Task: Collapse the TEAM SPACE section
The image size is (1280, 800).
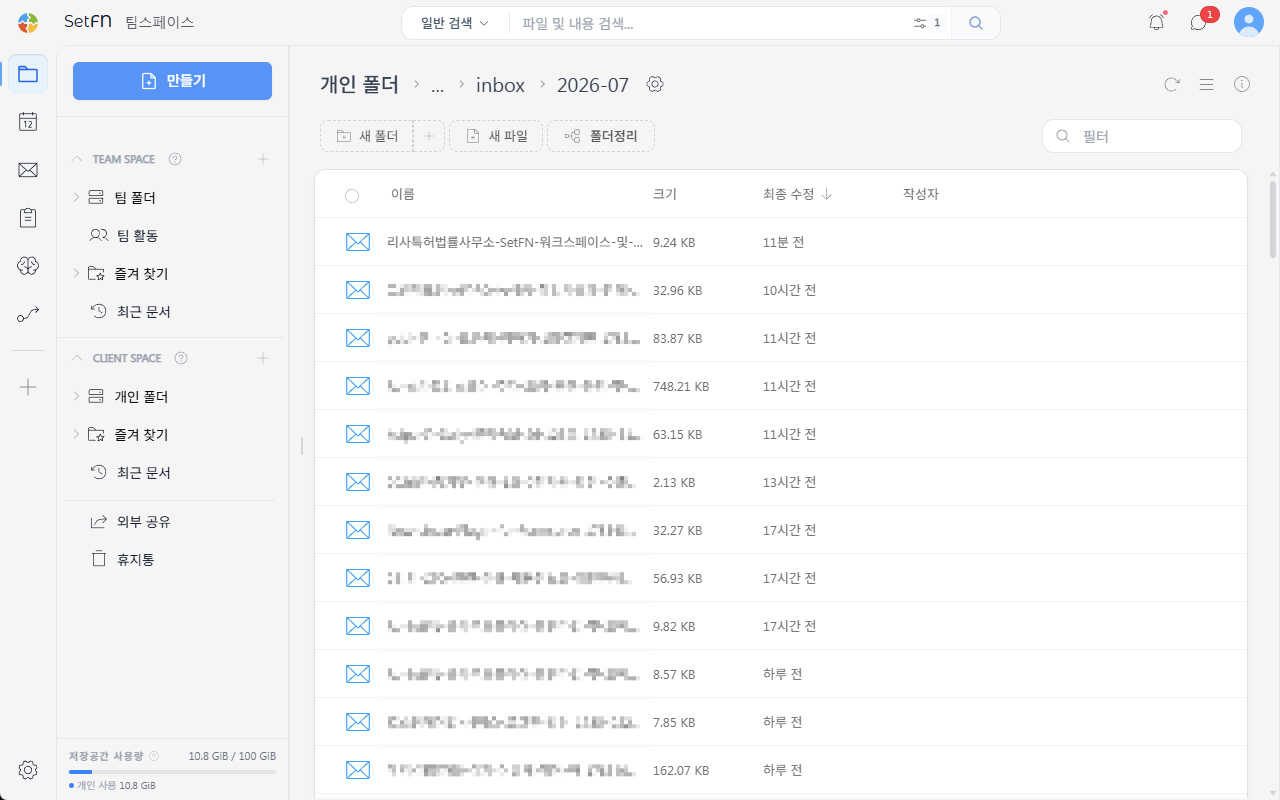Action: click(77, 159)
